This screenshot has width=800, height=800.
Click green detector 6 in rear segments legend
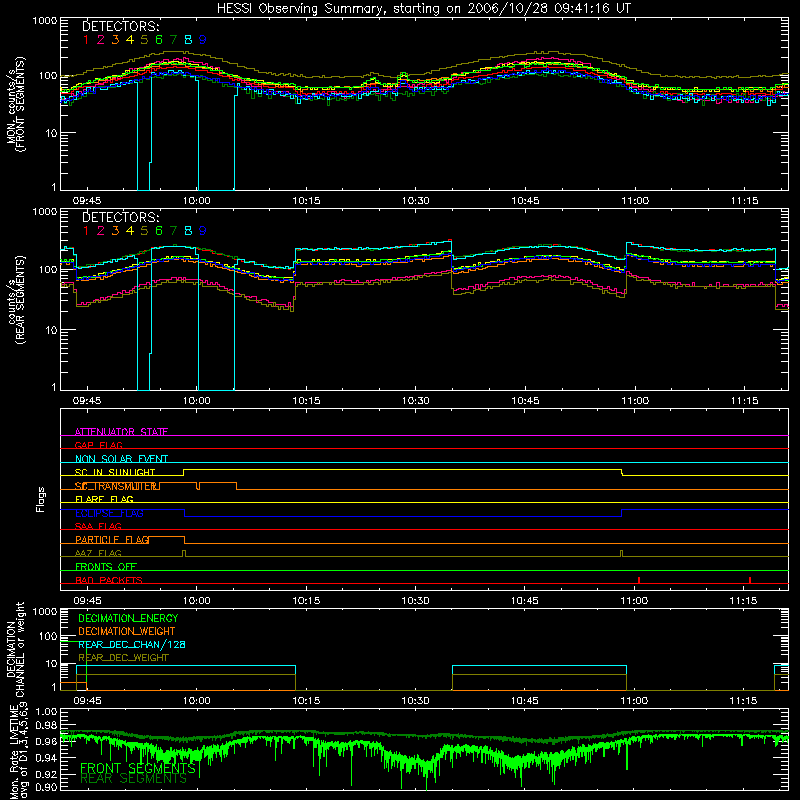[159, 231]
